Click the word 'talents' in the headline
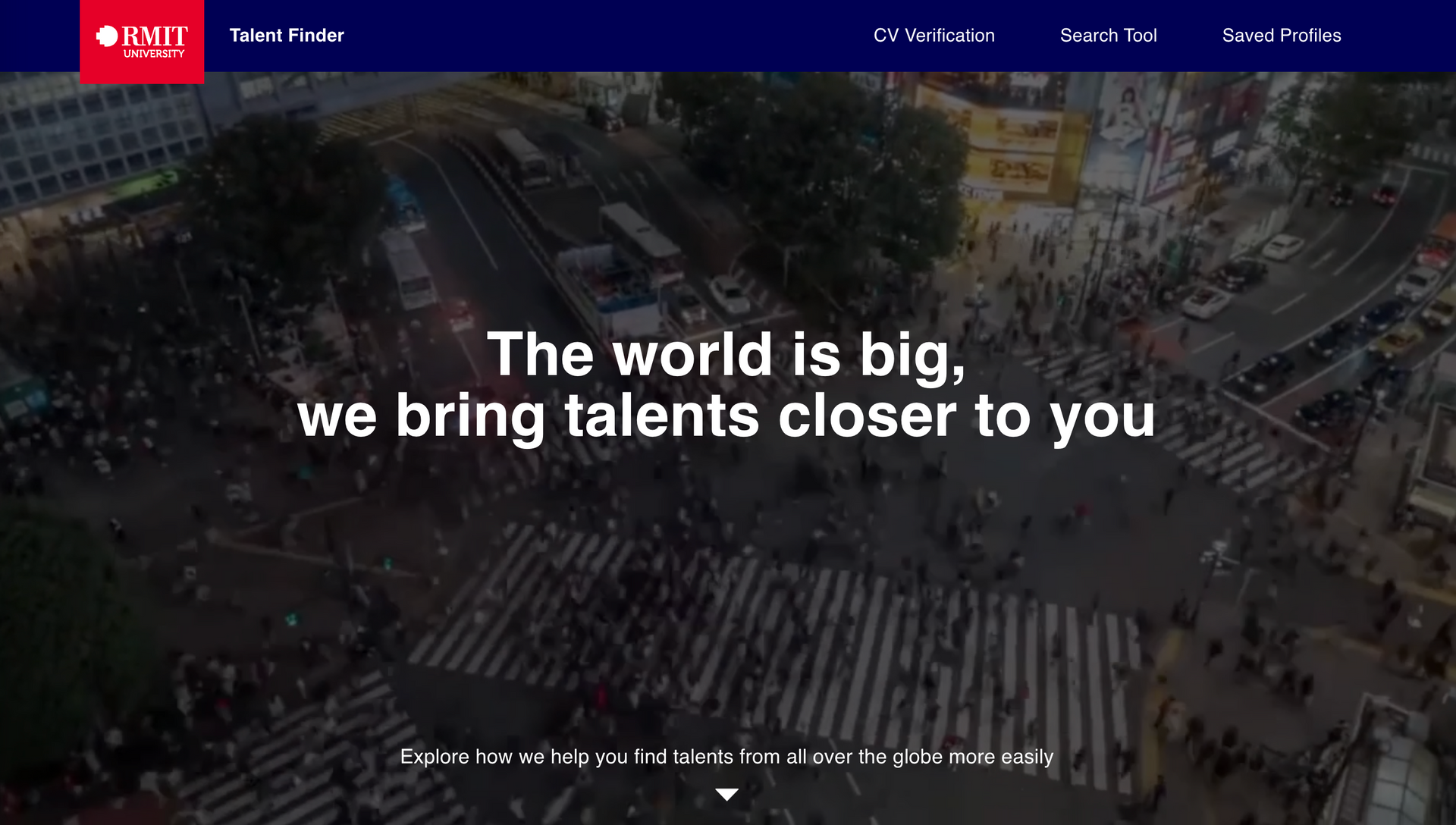Image resolution: width=1456 pixels, height=825 pixels. tap(661, 416)
